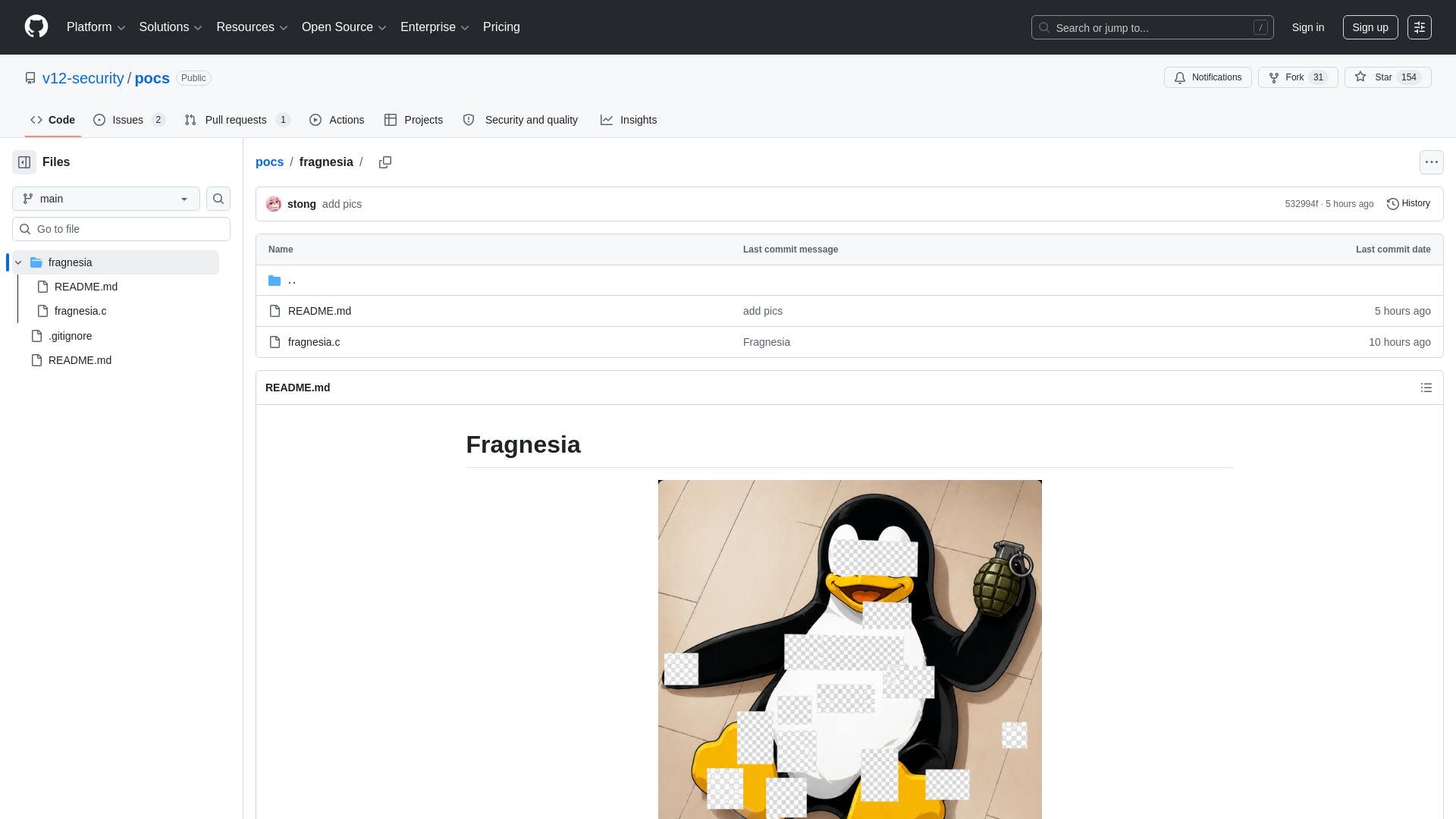Click the Fragnesia heading
1456x819 pixels.
pos(523,444)
